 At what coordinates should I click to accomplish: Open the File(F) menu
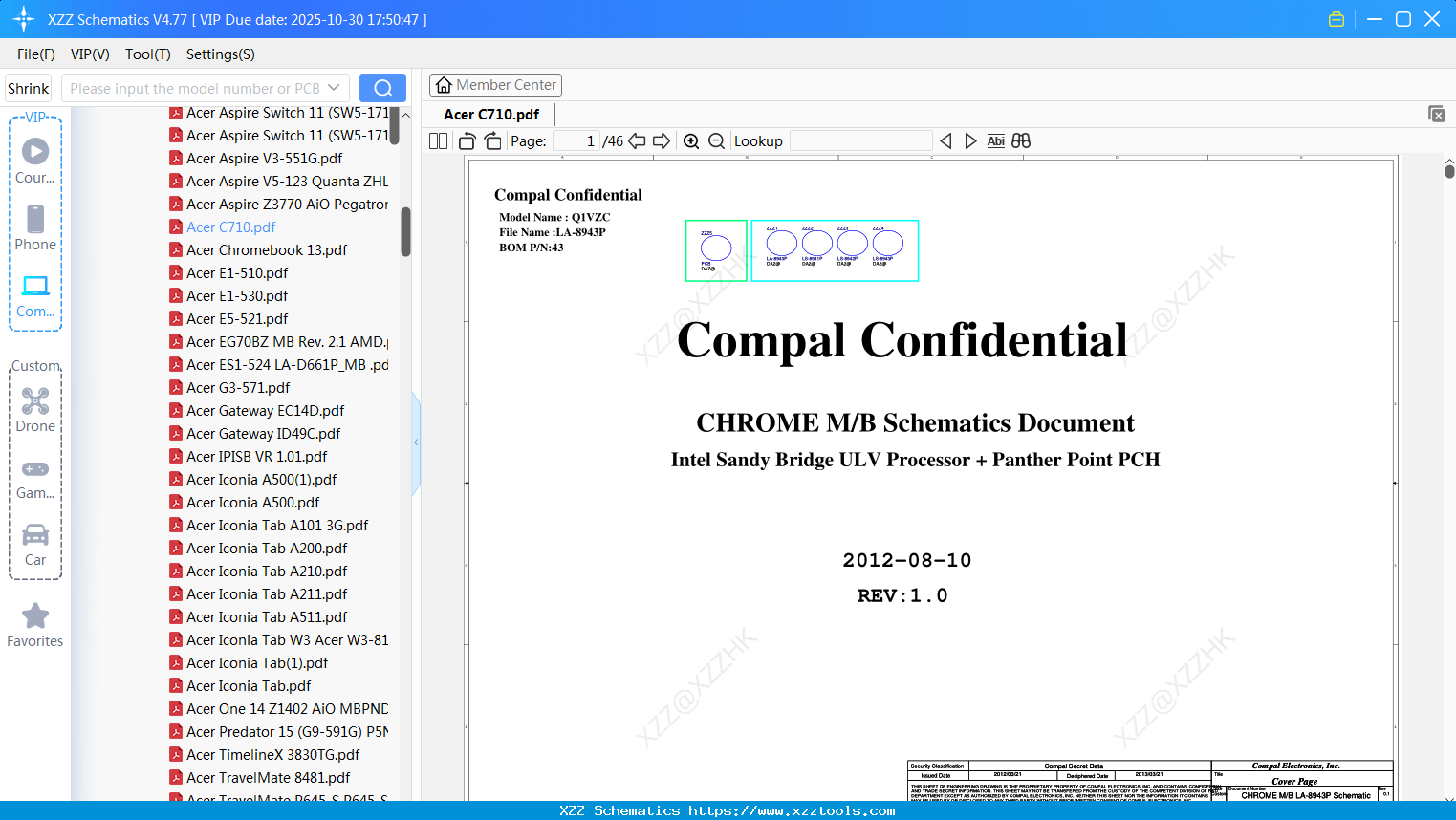pyautogui.click(x=36, y=54)
